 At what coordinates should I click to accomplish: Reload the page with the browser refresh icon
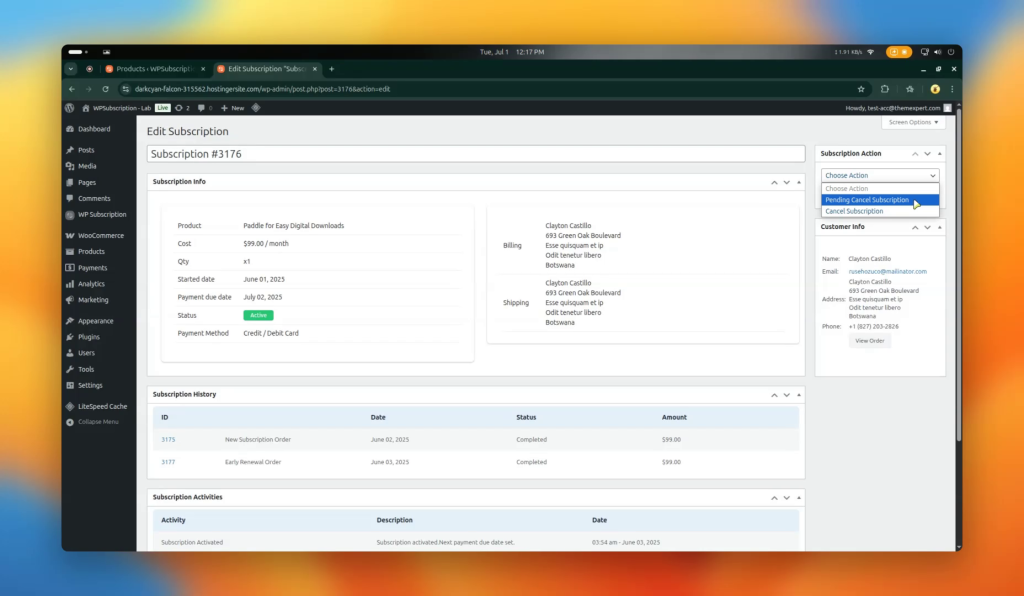105,89
